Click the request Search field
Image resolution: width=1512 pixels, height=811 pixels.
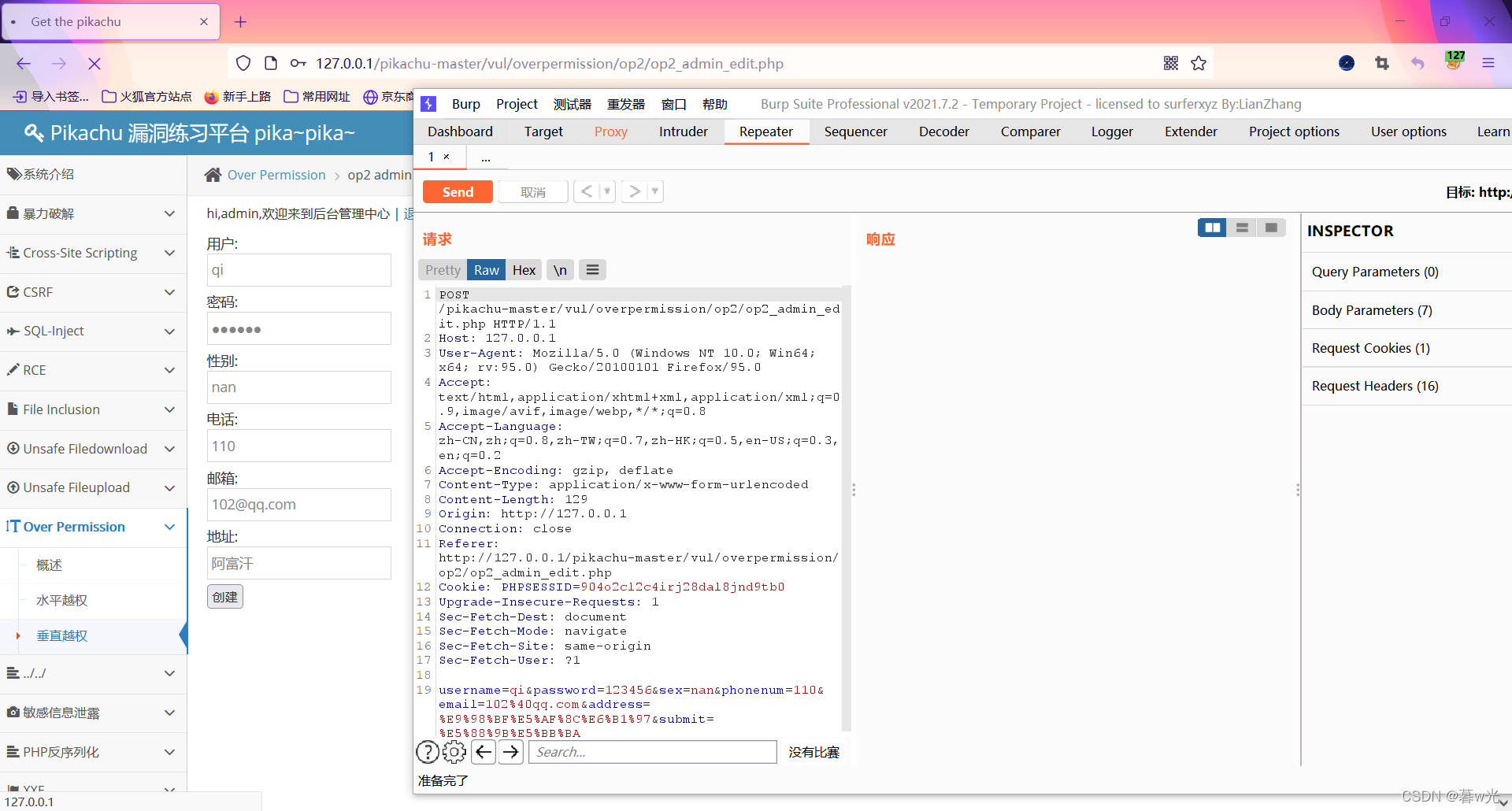tap(653, 752)
